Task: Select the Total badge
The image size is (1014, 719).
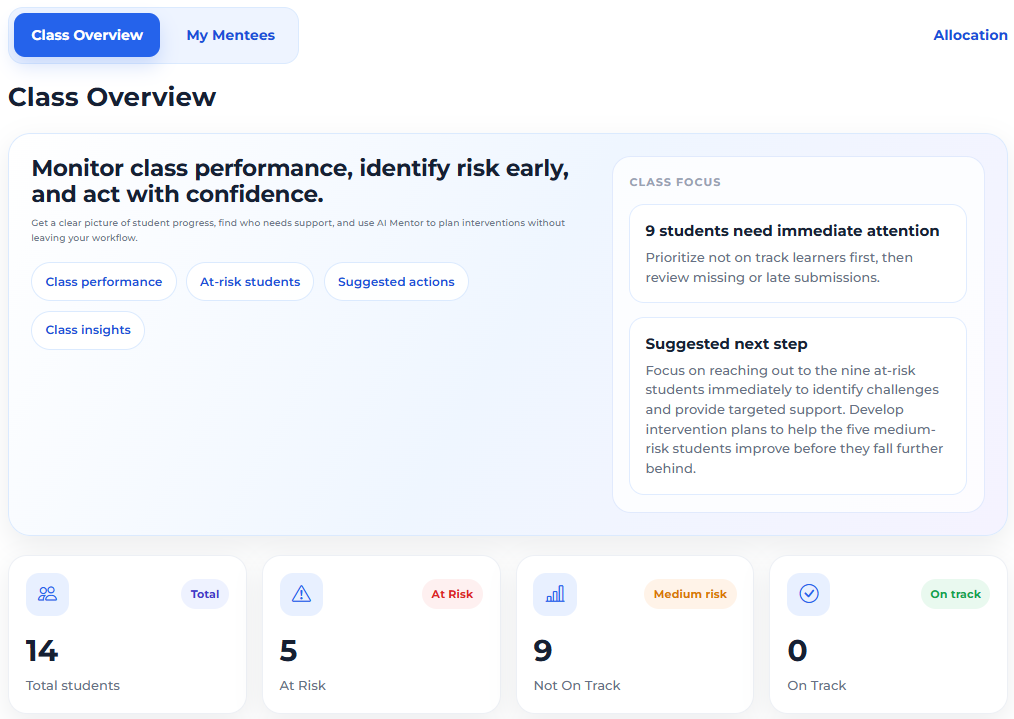Action: coord(205,594)
